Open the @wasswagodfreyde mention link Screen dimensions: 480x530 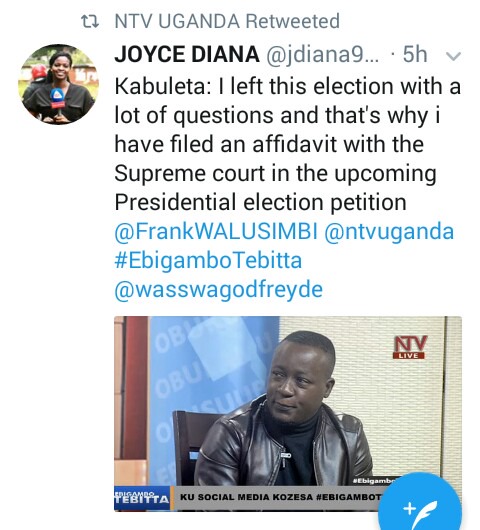pos(219,289)
